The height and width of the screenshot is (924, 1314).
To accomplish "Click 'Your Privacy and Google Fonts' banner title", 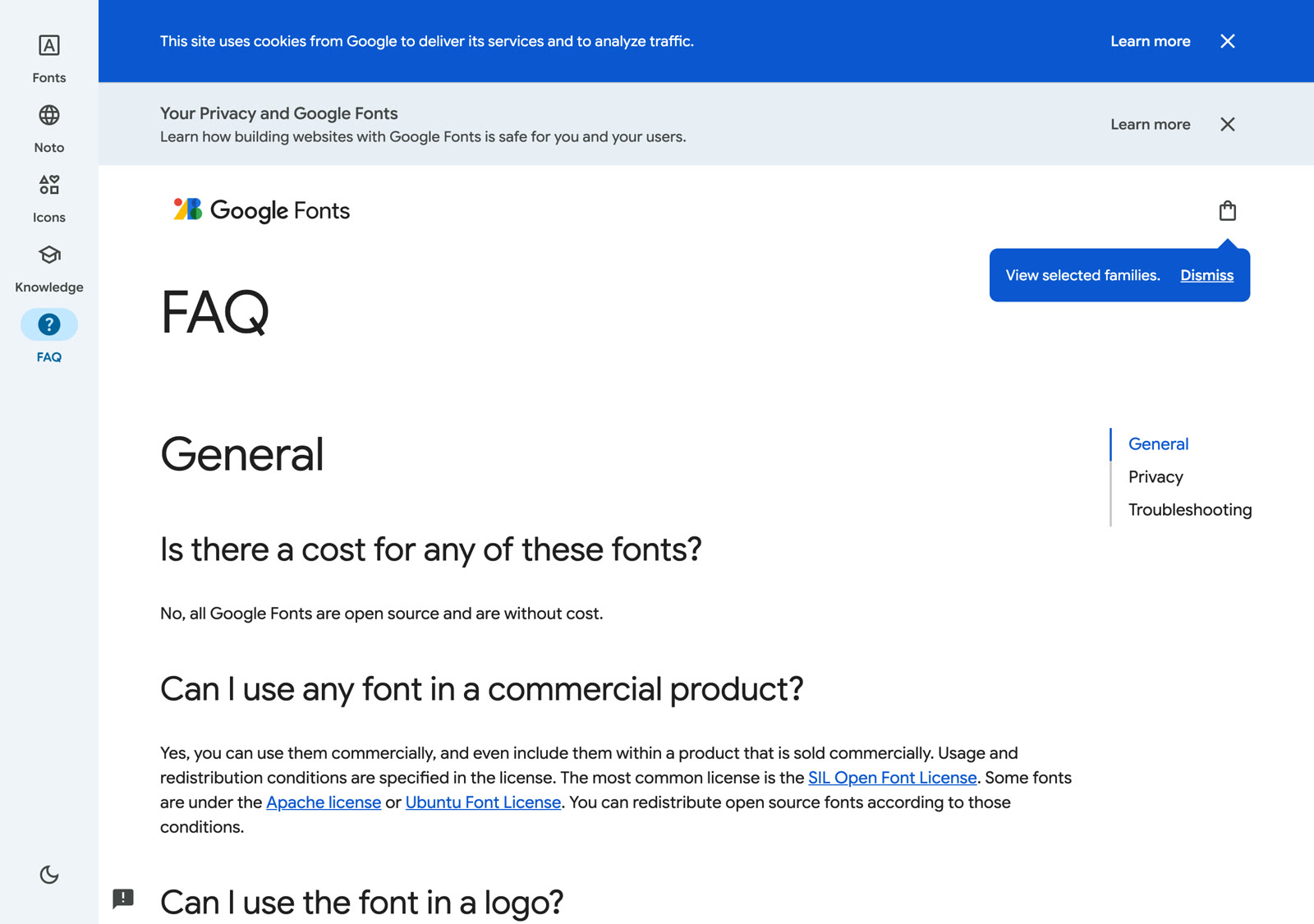I will click(x=279, y=113).
